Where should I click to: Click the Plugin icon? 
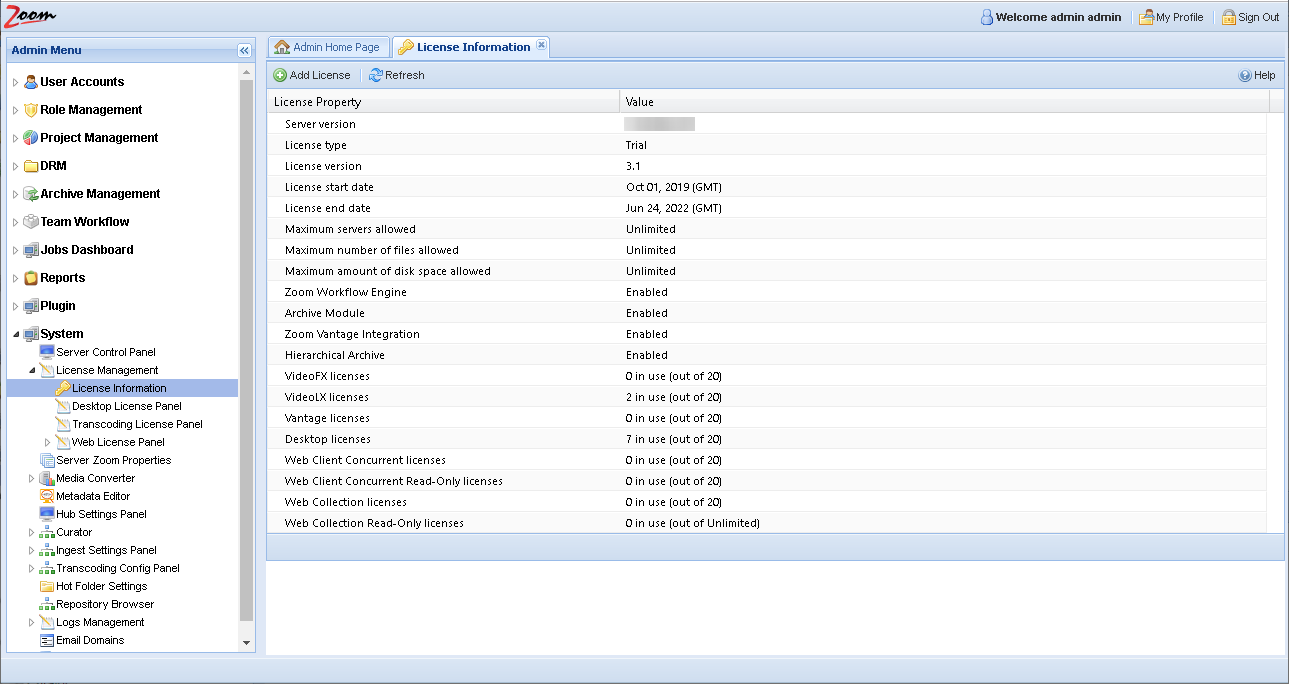pos(31,306)
